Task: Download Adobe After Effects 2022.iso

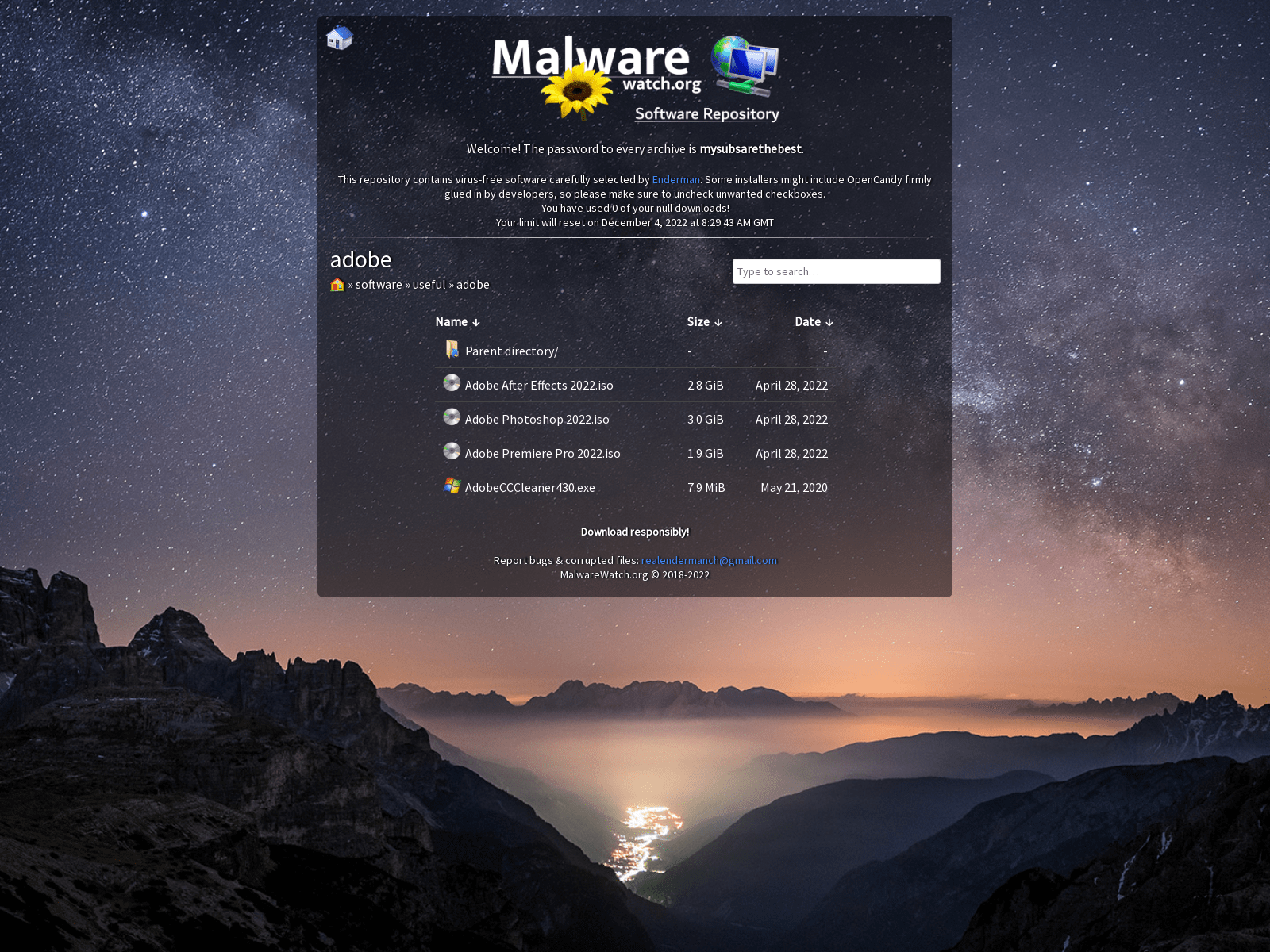Action: coord(539,386)
